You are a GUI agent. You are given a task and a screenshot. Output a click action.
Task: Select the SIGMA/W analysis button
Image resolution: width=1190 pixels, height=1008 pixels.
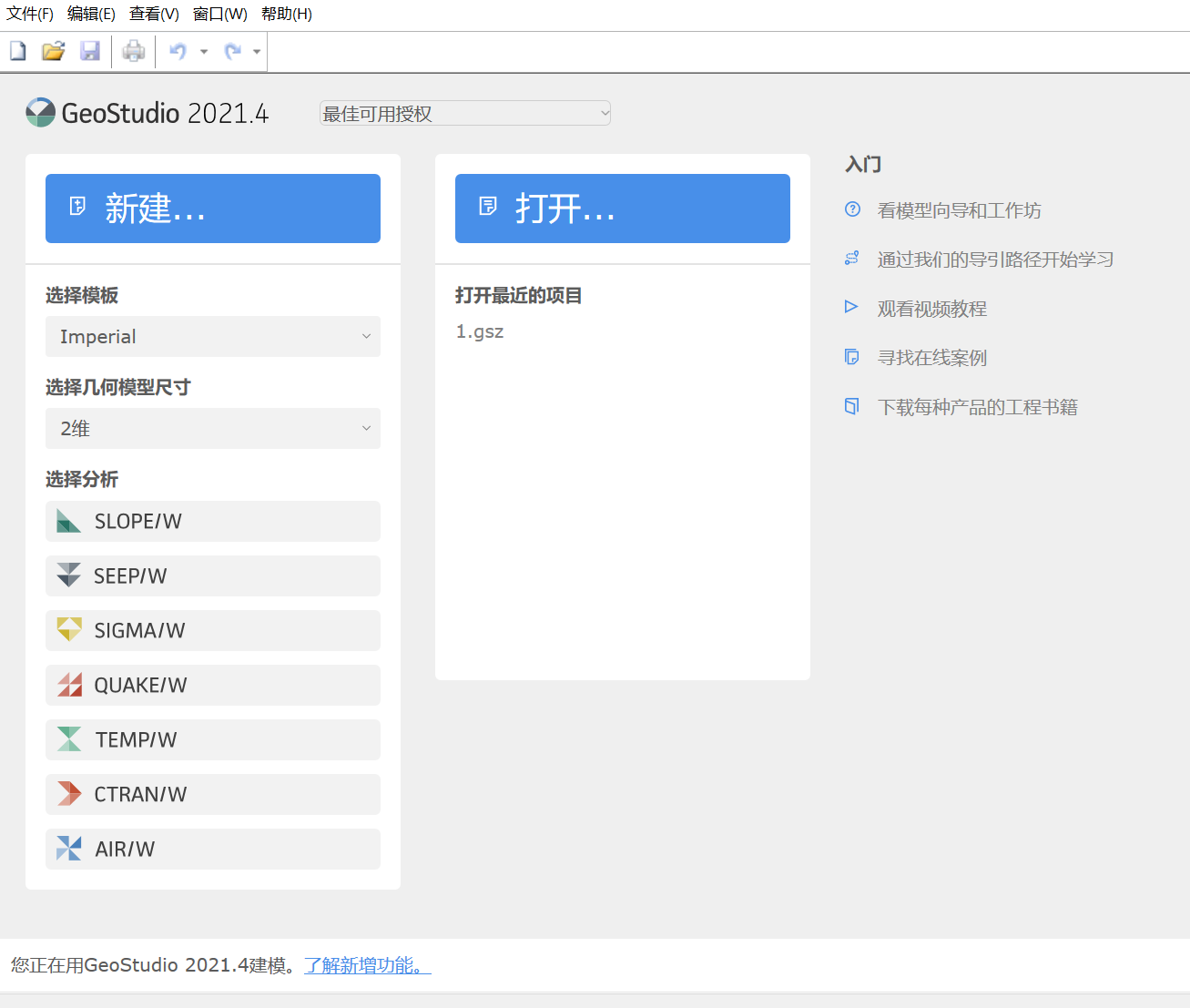pyautogui.click(x=213, y=630)
